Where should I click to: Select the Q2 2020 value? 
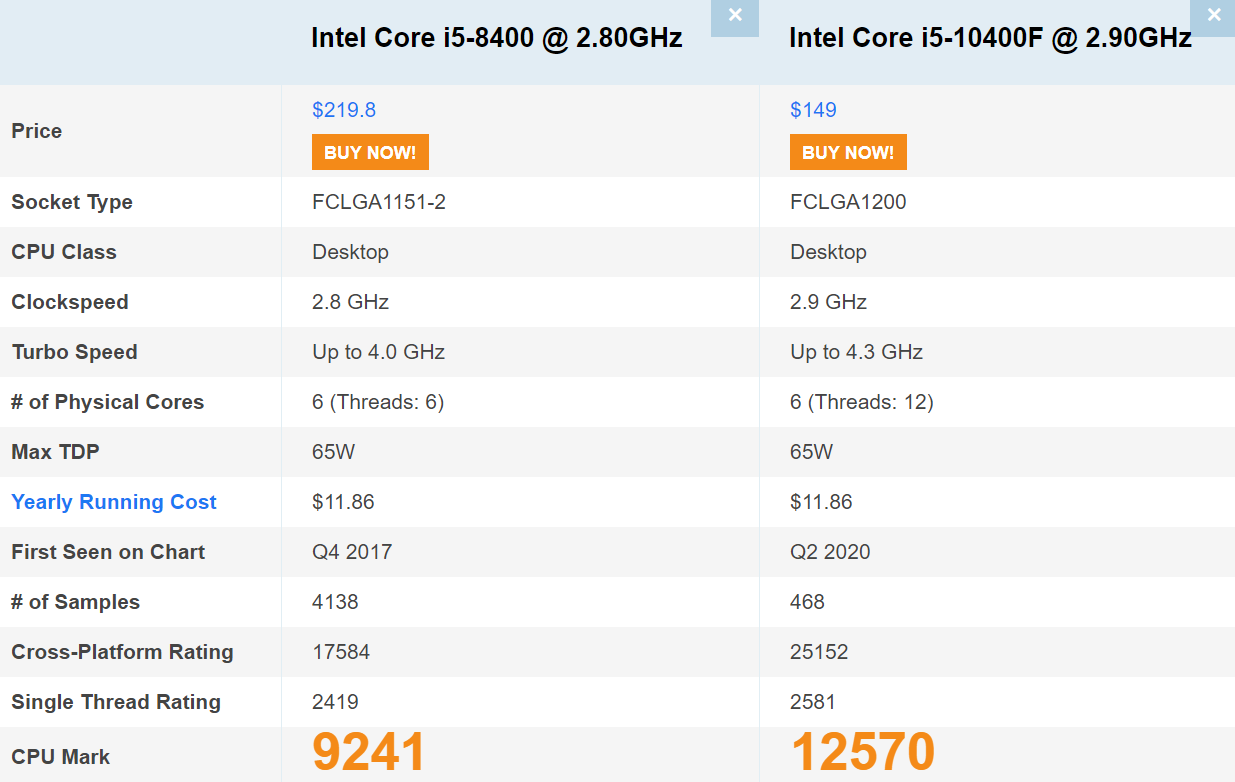(x=830, y=552)
